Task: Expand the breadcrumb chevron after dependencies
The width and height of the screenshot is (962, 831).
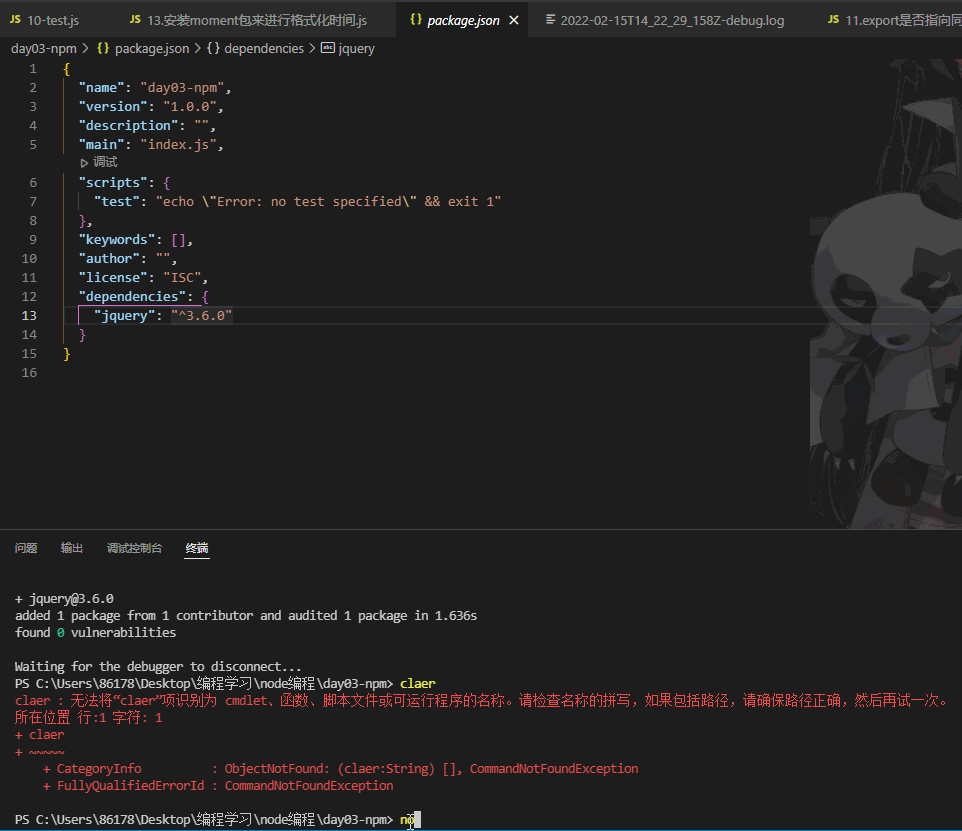Action: [312, 48]
